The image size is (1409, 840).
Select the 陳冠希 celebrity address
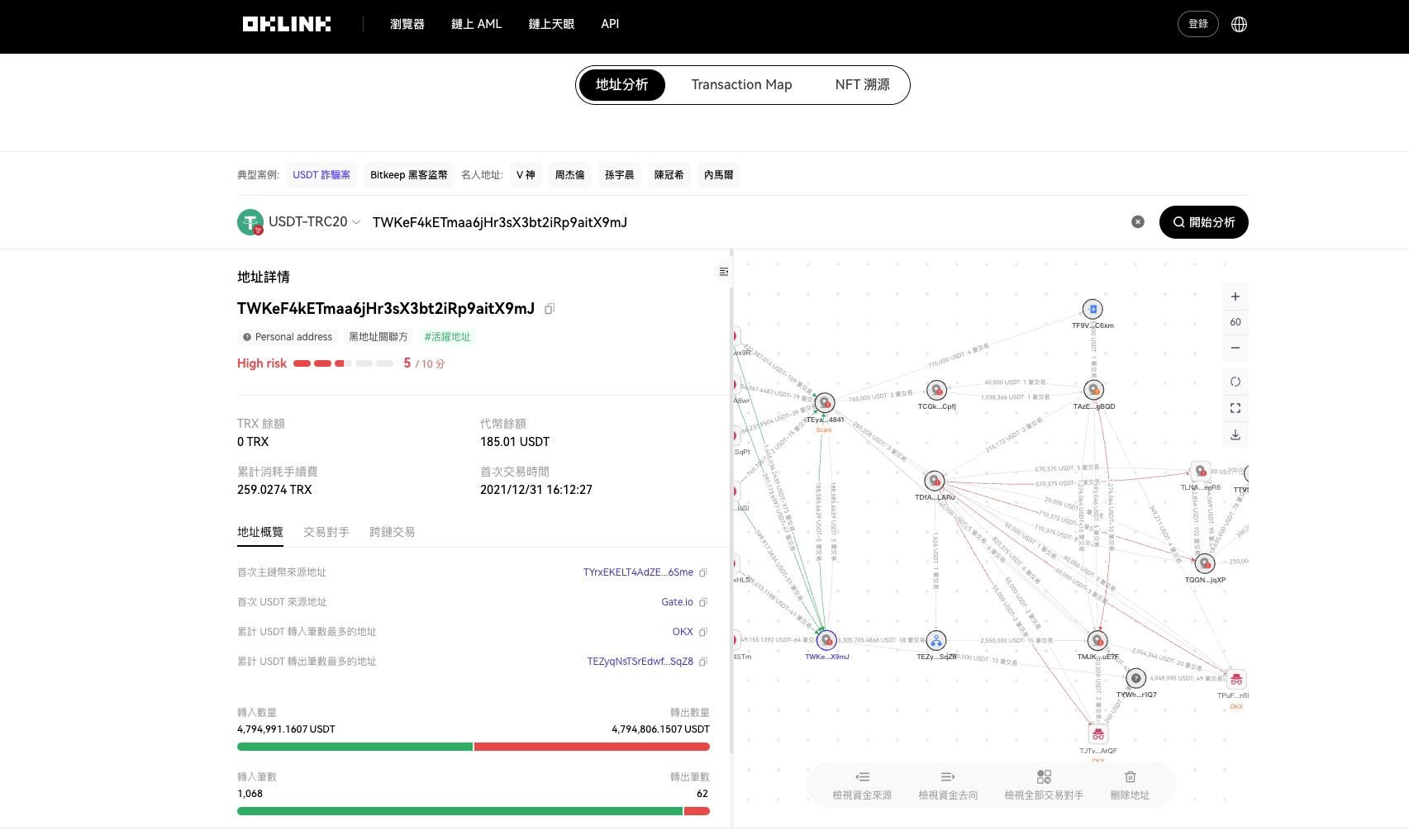pyautogui.click(x=669, y=175)
